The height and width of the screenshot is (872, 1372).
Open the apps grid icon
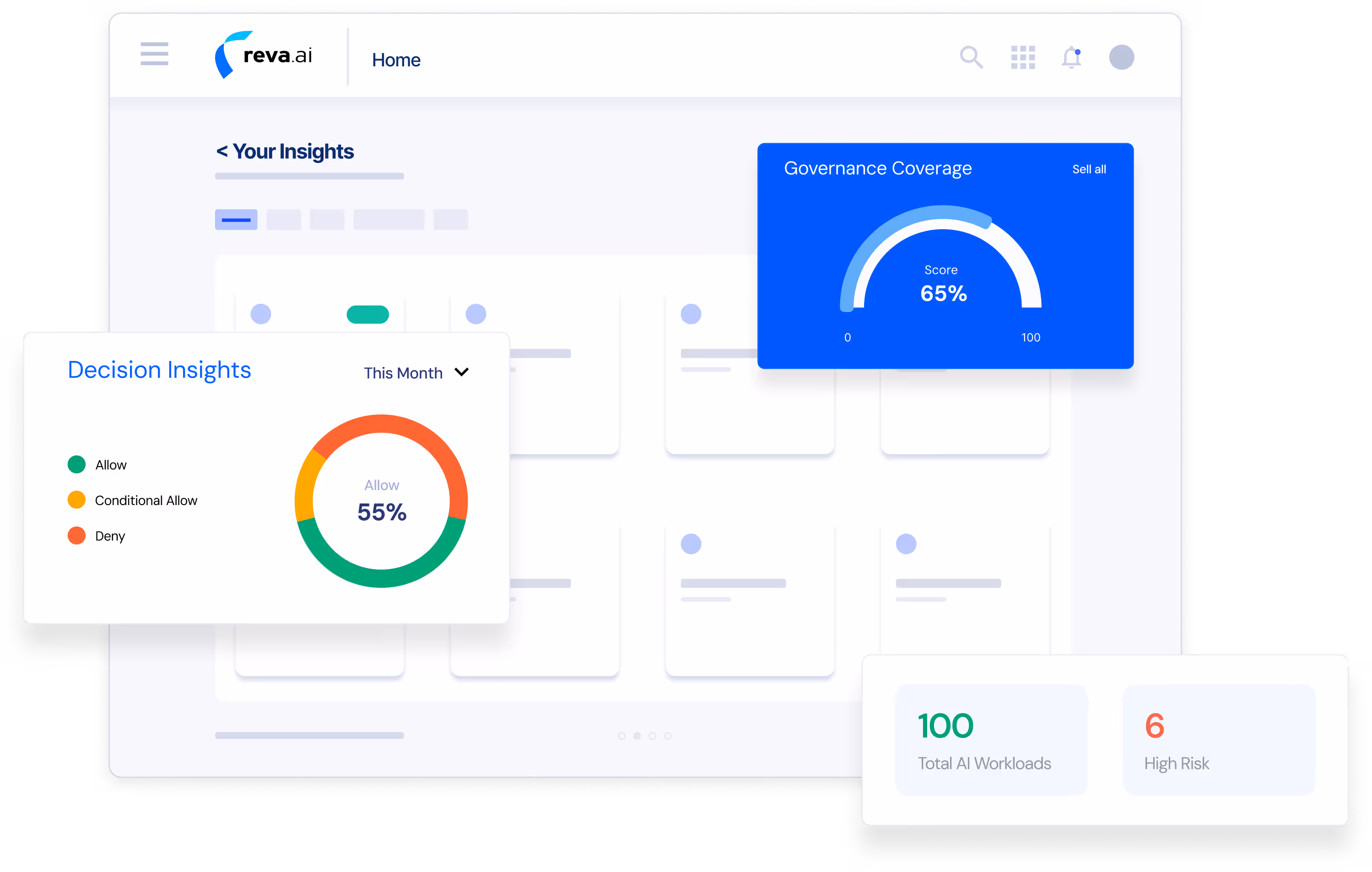1023,58
